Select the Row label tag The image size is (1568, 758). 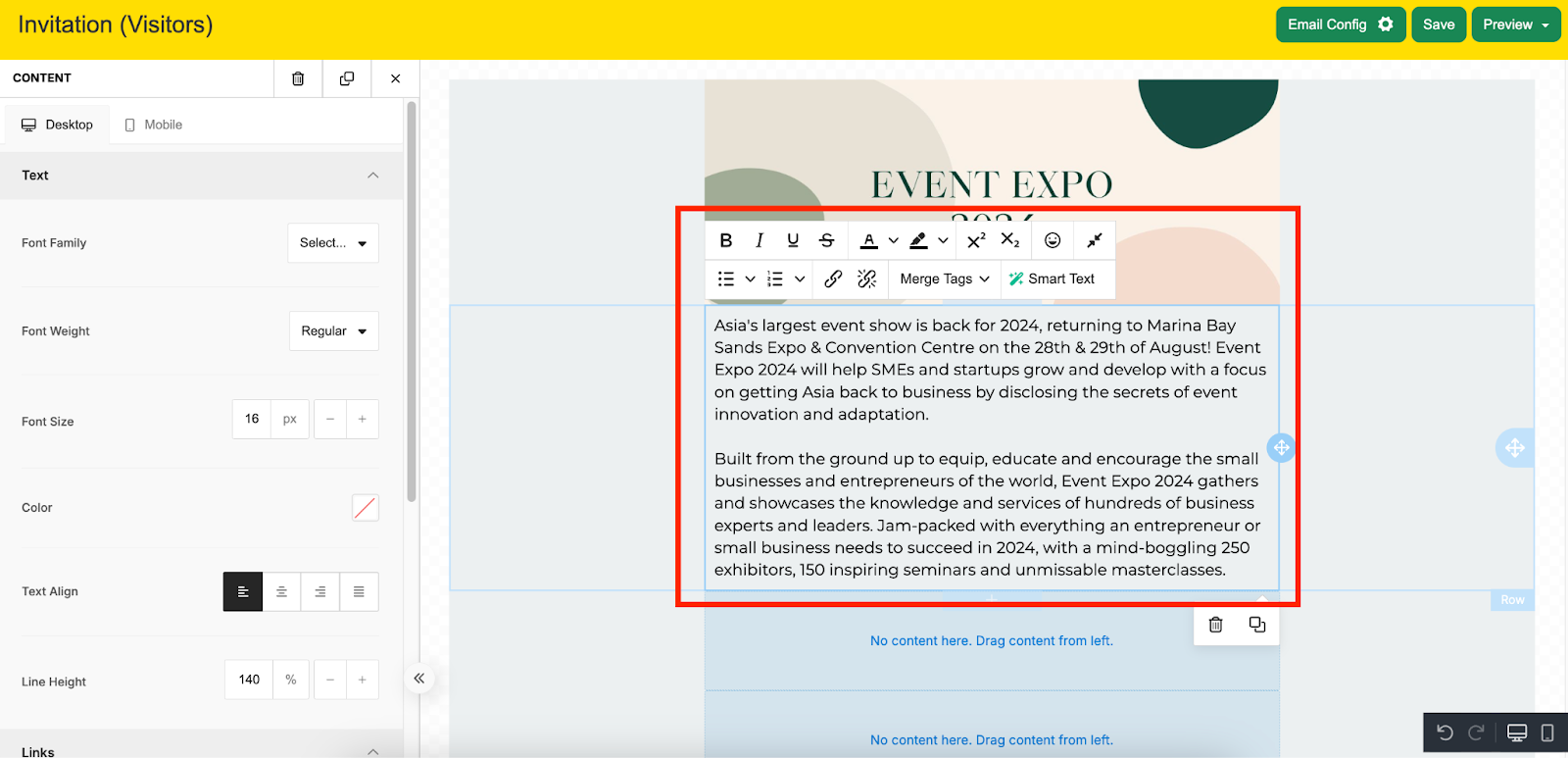point(1512,600)
